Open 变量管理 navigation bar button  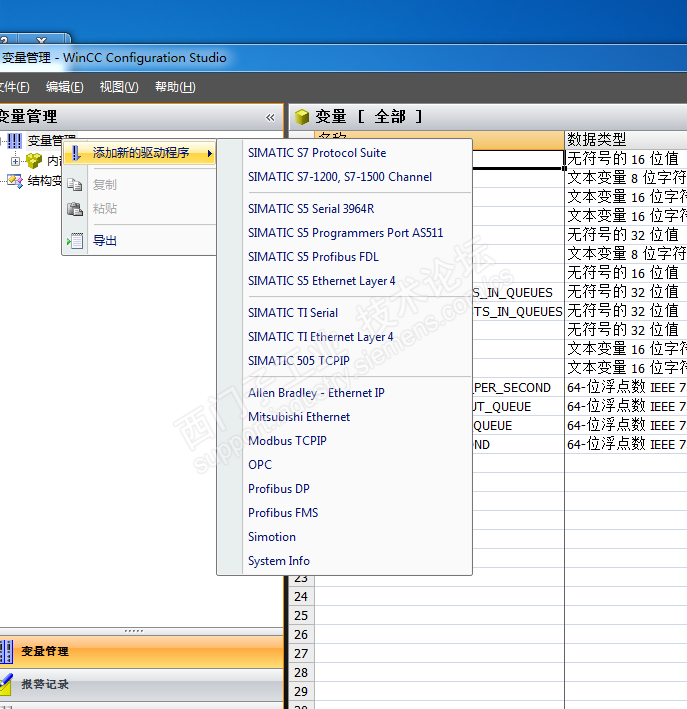tap(142, 652)
